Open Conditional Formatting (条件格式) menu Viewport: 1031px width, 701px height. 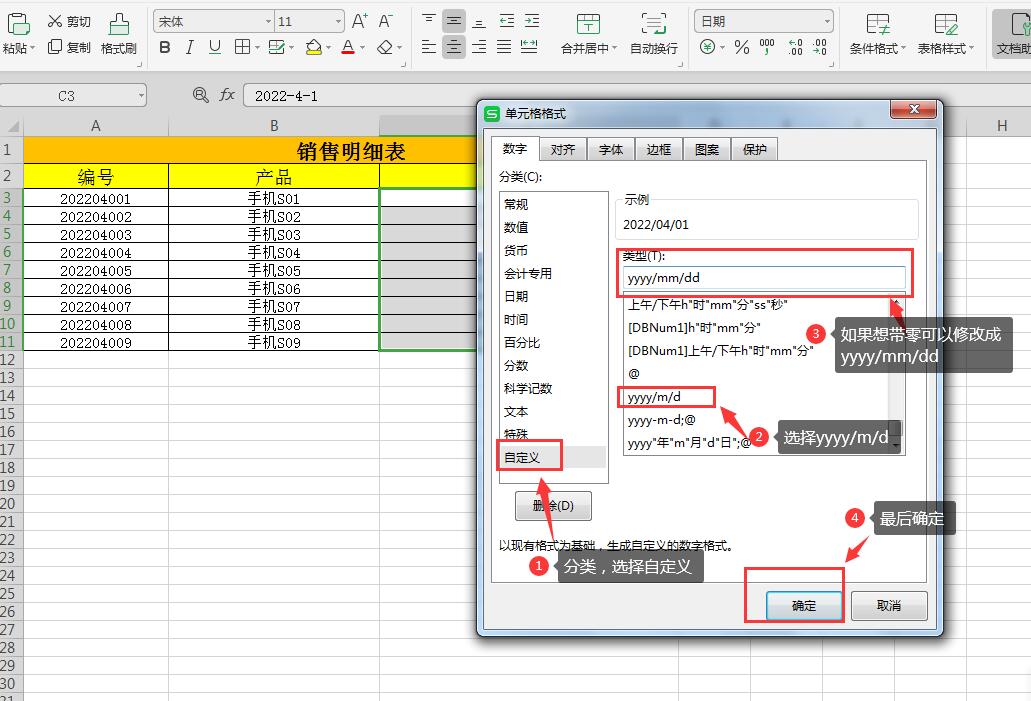(x=878, y=33)
